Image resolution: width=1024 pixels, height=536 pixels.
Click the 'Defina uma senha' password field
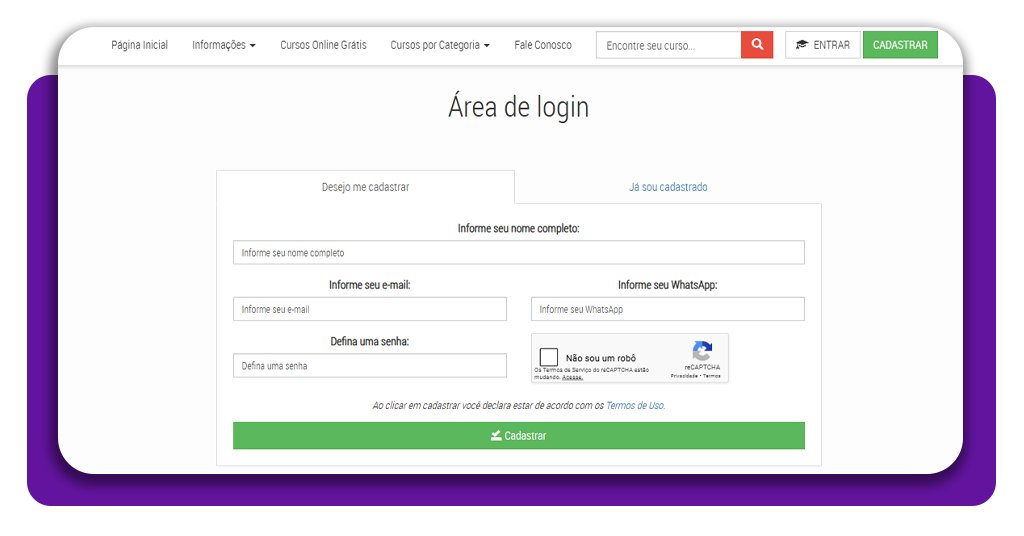tap(370, 366)
